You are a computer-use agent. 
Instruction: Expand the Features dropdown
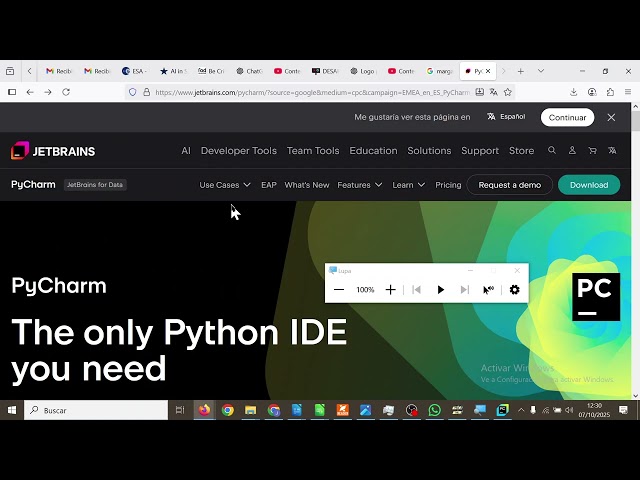click(x=360, y=185)
